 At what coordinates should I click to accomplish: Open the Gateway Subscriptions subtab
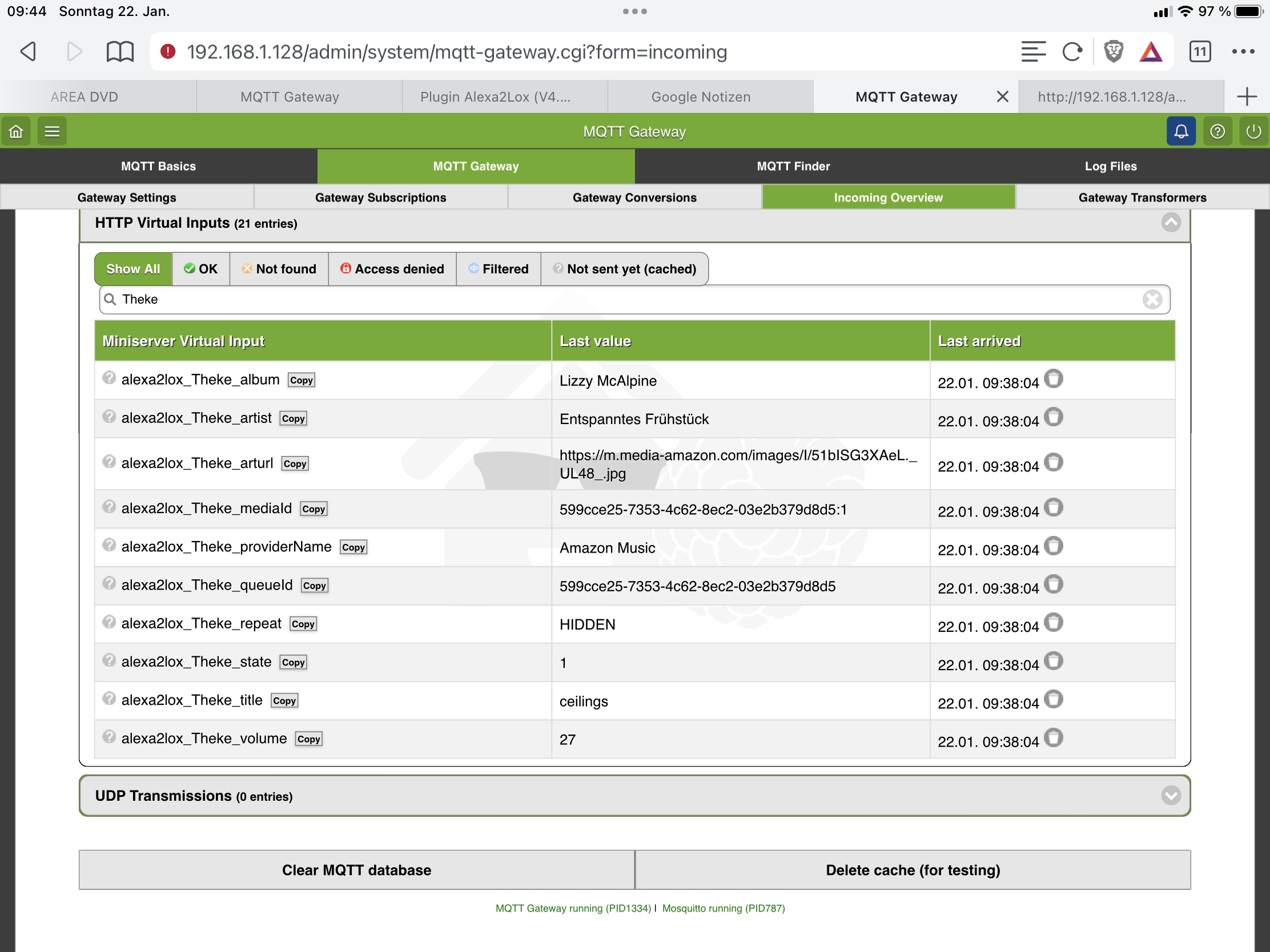click(380, 197)
